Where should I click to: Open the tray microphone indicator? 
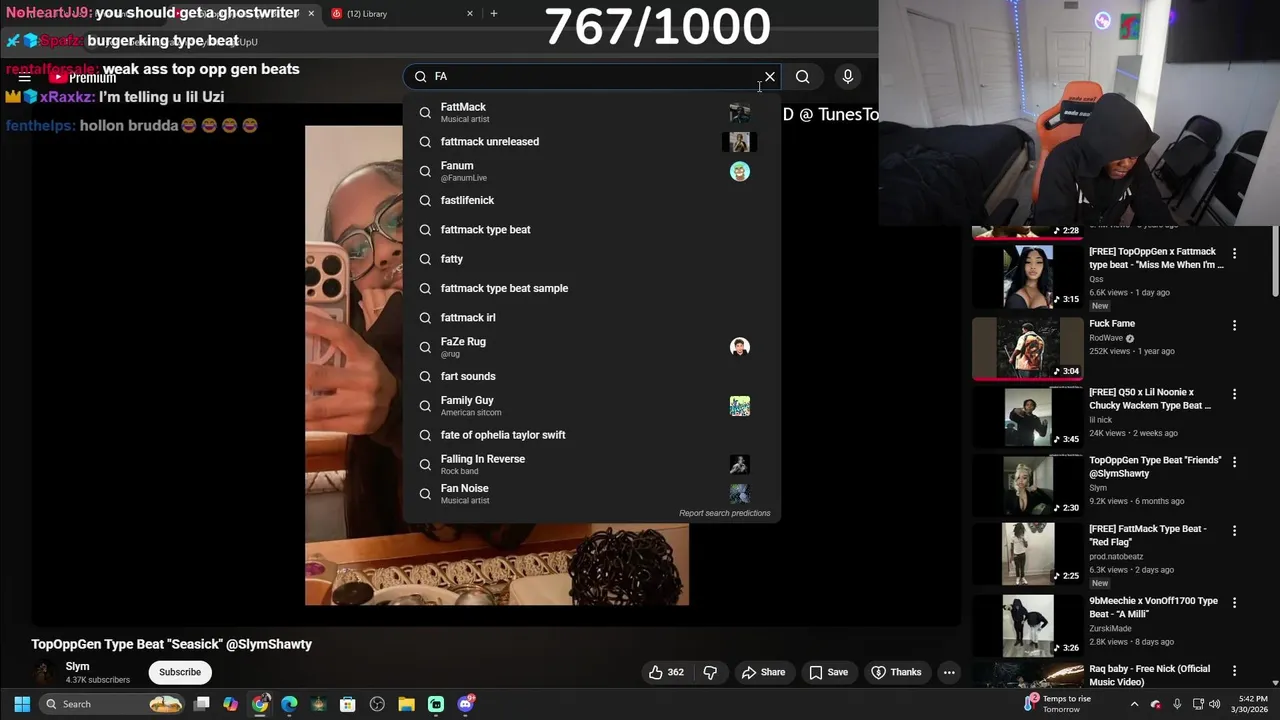(1177, 704)
